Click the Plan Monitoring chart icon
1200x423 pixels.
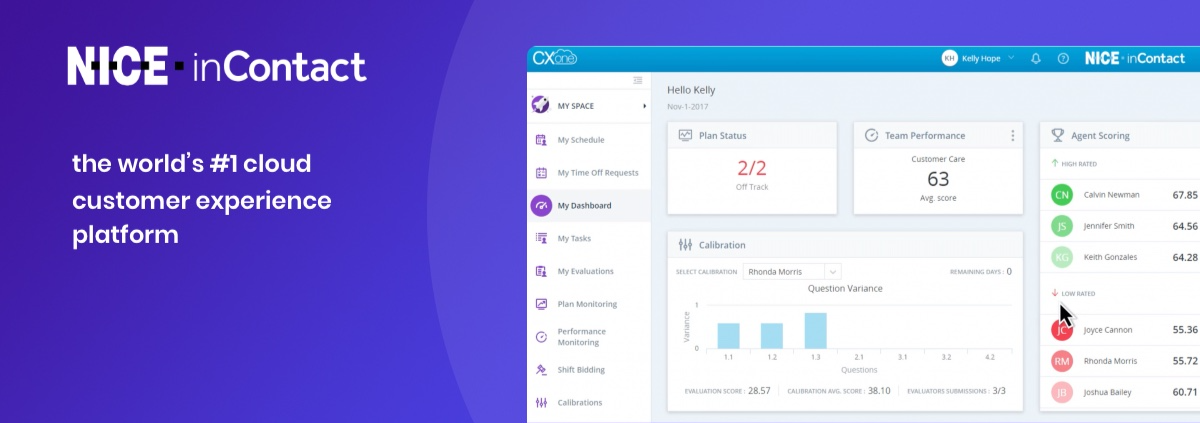click(x=541, y=304)
